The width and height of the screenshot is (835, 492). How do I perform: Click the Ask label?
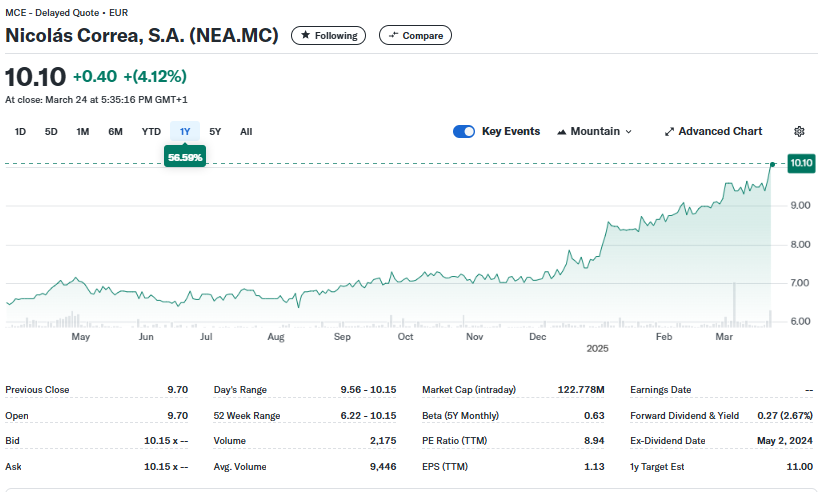click(13, 467)
